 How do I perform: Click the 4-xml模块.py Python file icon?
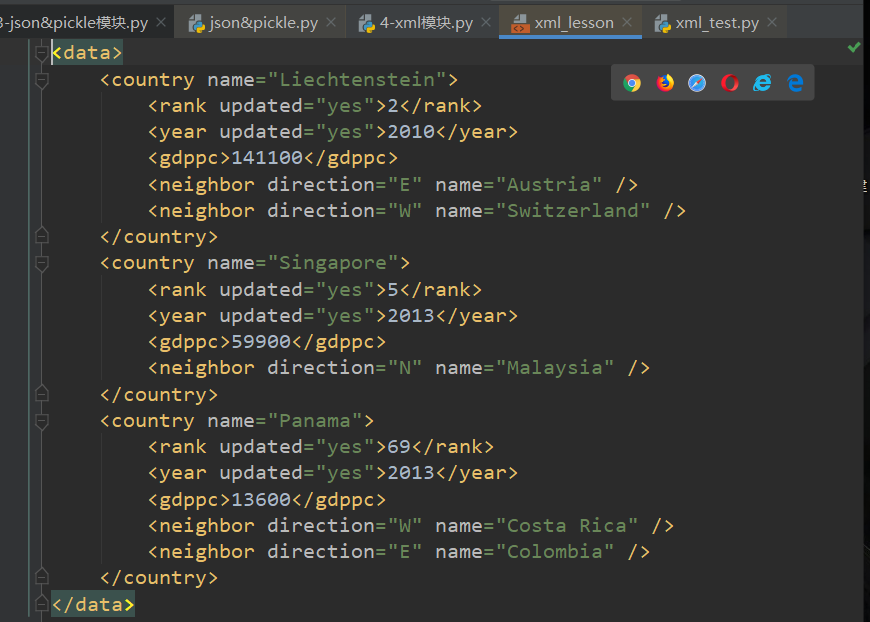[367, 23]
